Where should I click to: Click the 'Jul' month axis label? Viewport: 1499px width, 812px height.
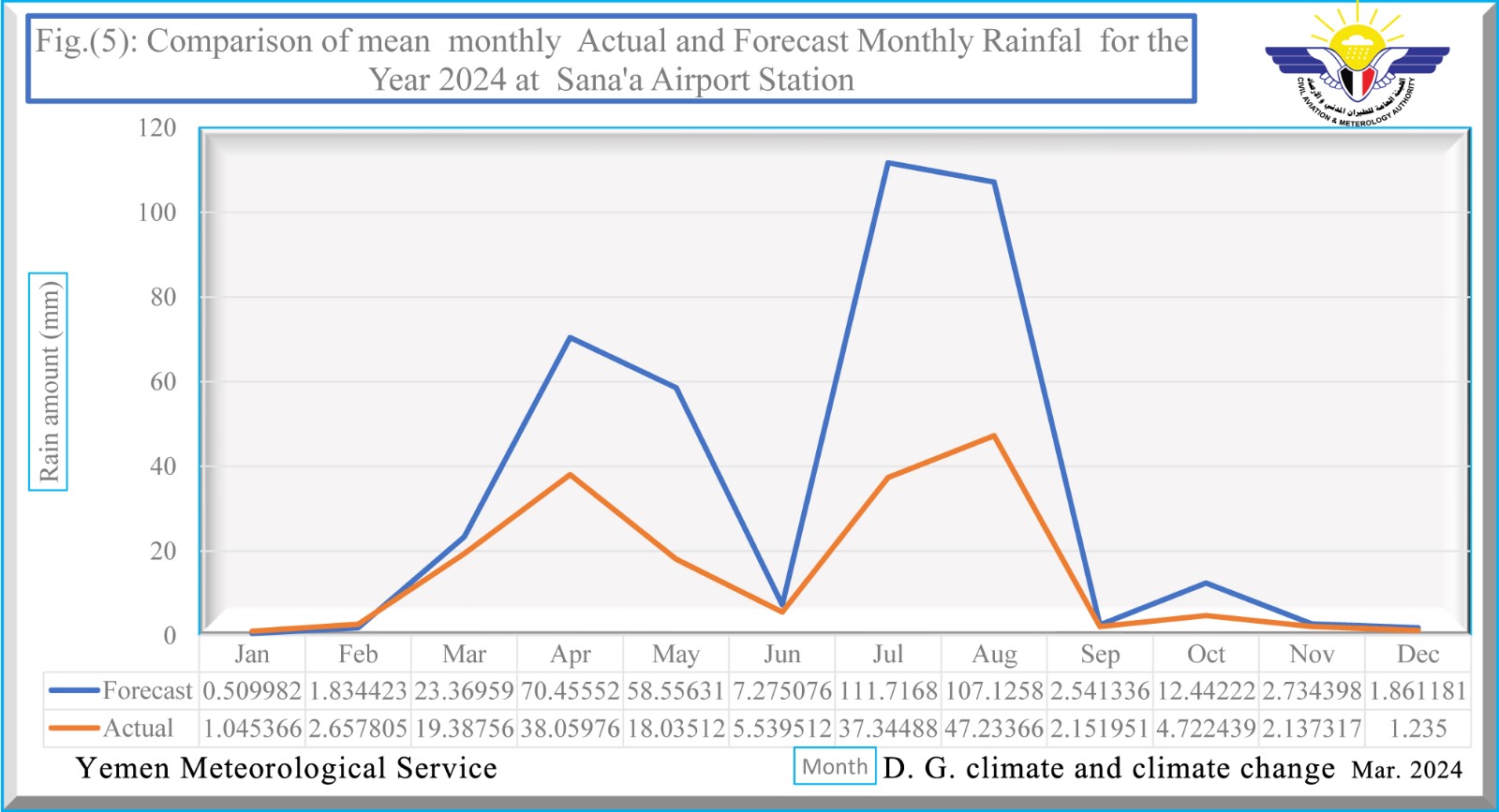pyautogui.click(x=887, y=654)
